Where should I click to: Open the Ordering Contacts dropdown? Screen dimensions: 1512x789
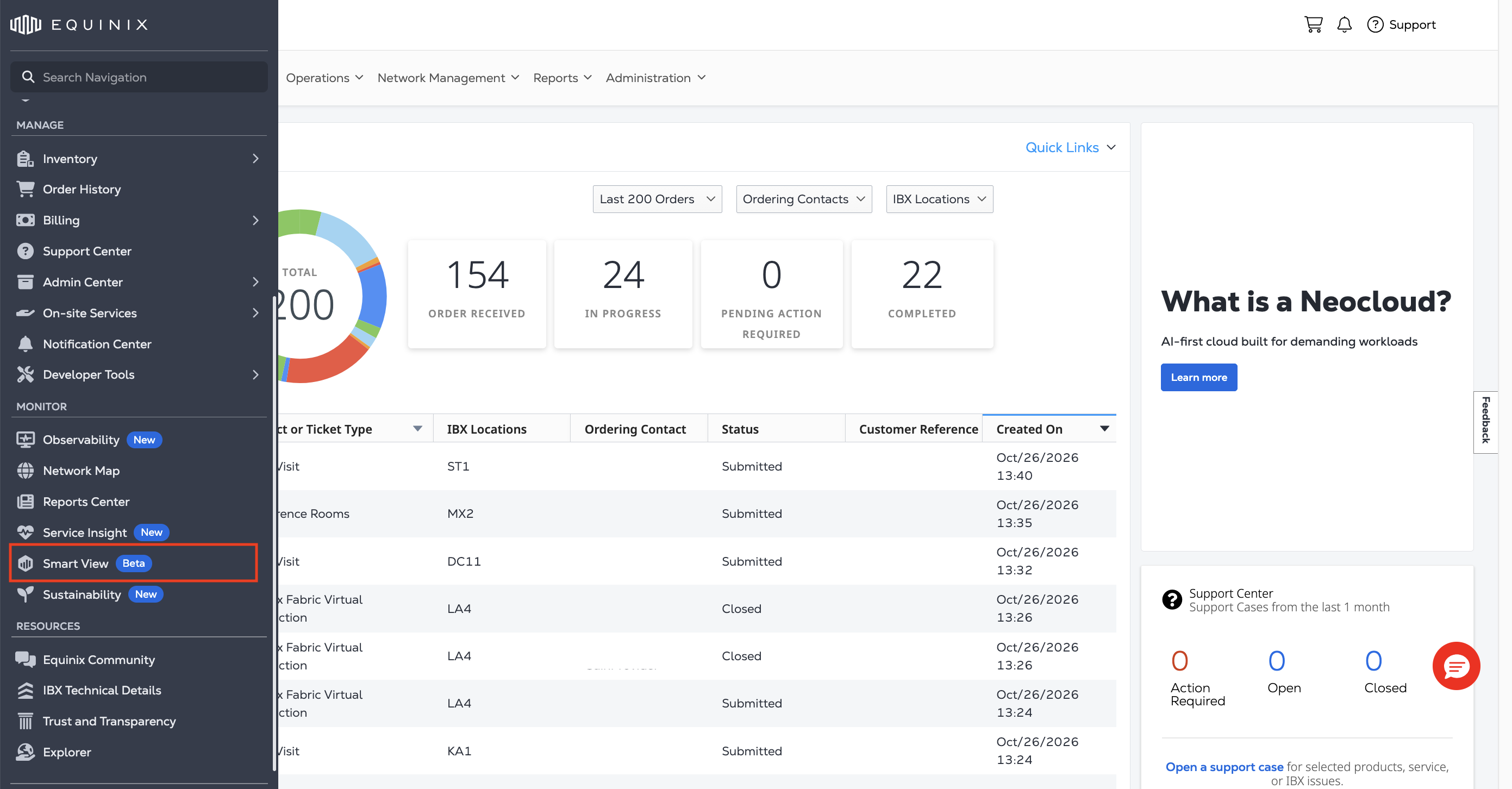point(803,199)
